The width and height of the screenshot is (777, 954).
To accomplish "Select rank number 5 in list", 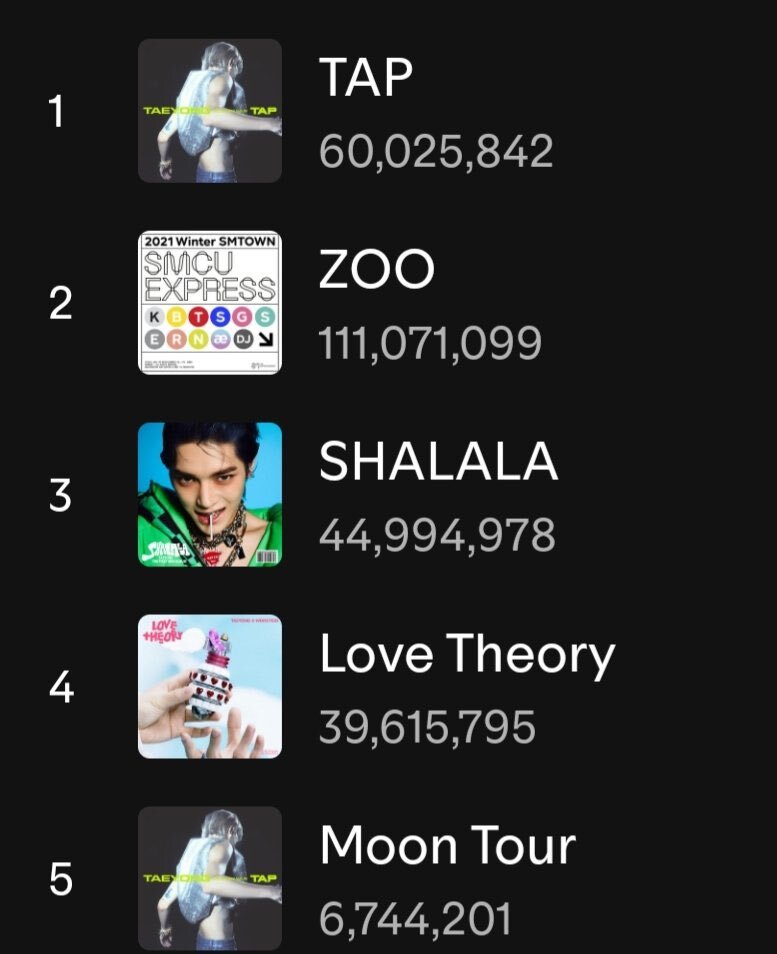I will (61, 879).
